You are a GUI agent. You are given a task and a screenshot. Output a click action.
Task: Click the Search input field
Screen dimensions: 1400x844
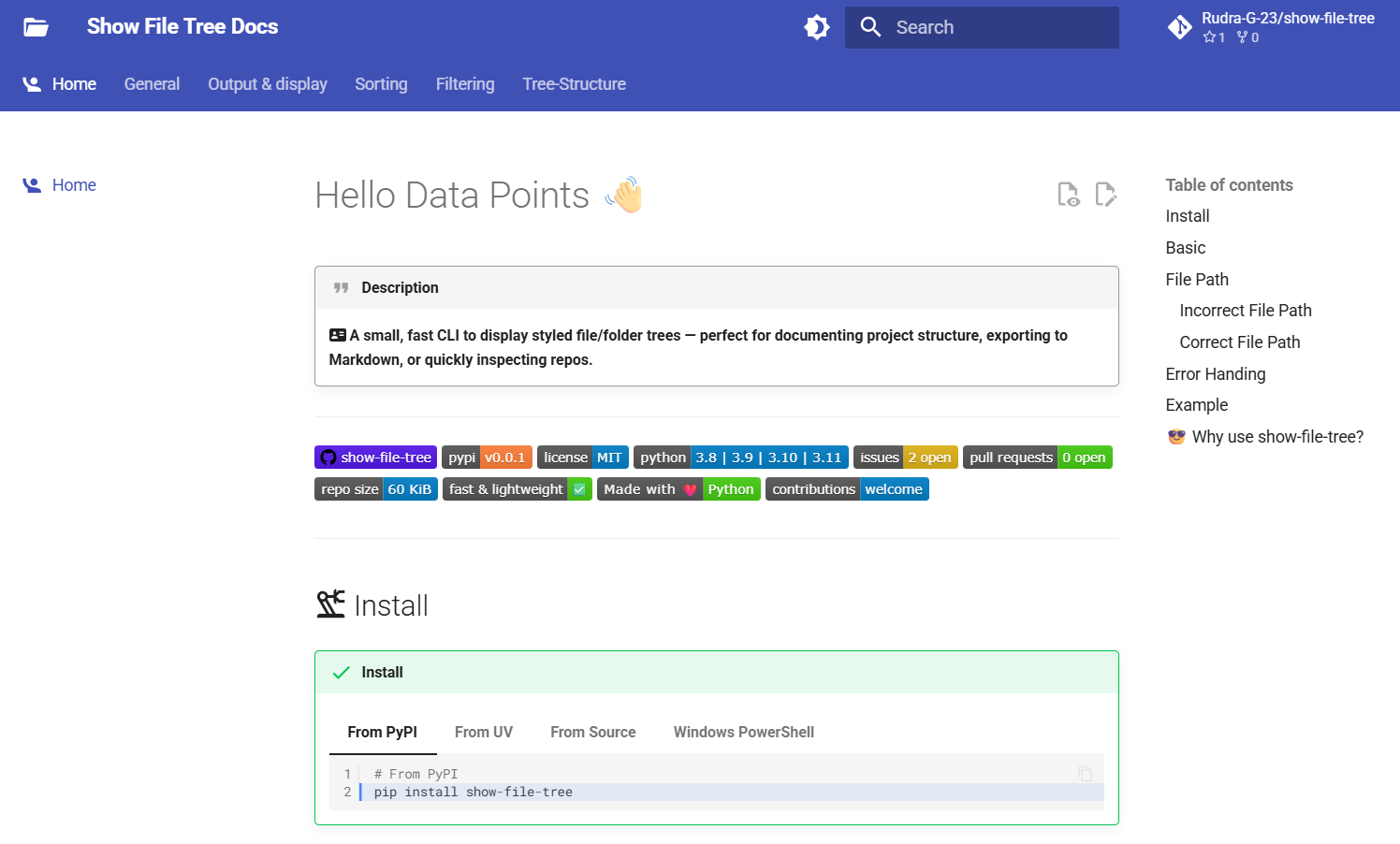[1001, 27]
